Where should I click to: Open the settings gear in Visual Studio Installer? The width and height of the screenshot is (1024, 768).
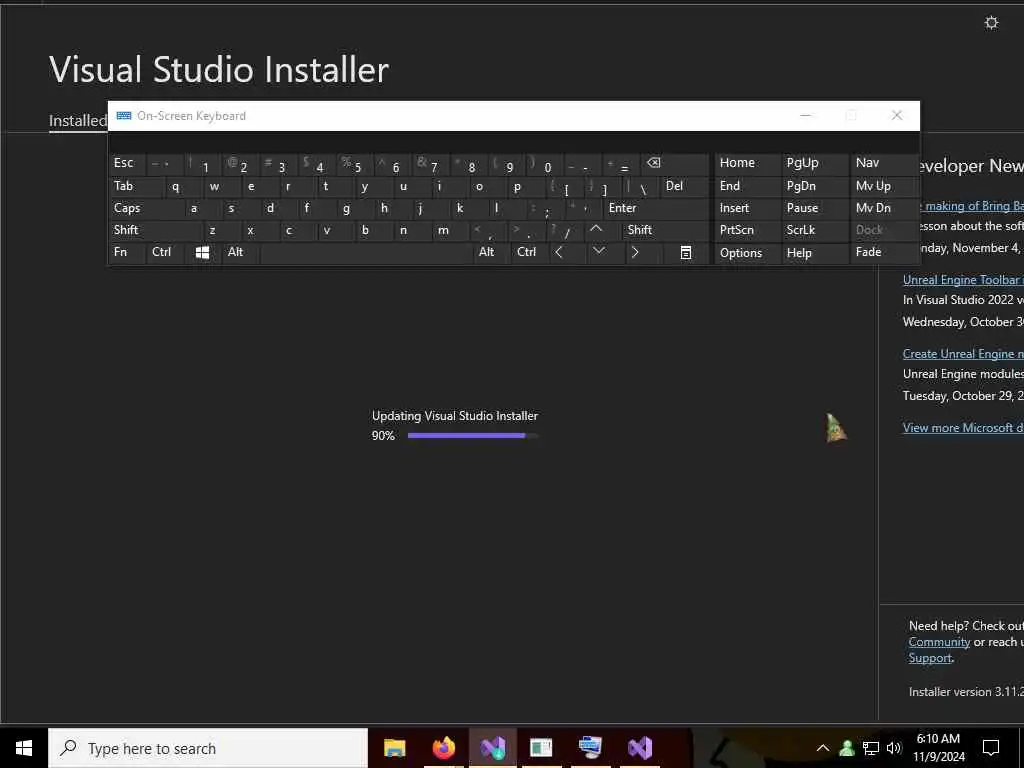coord(991,23)
